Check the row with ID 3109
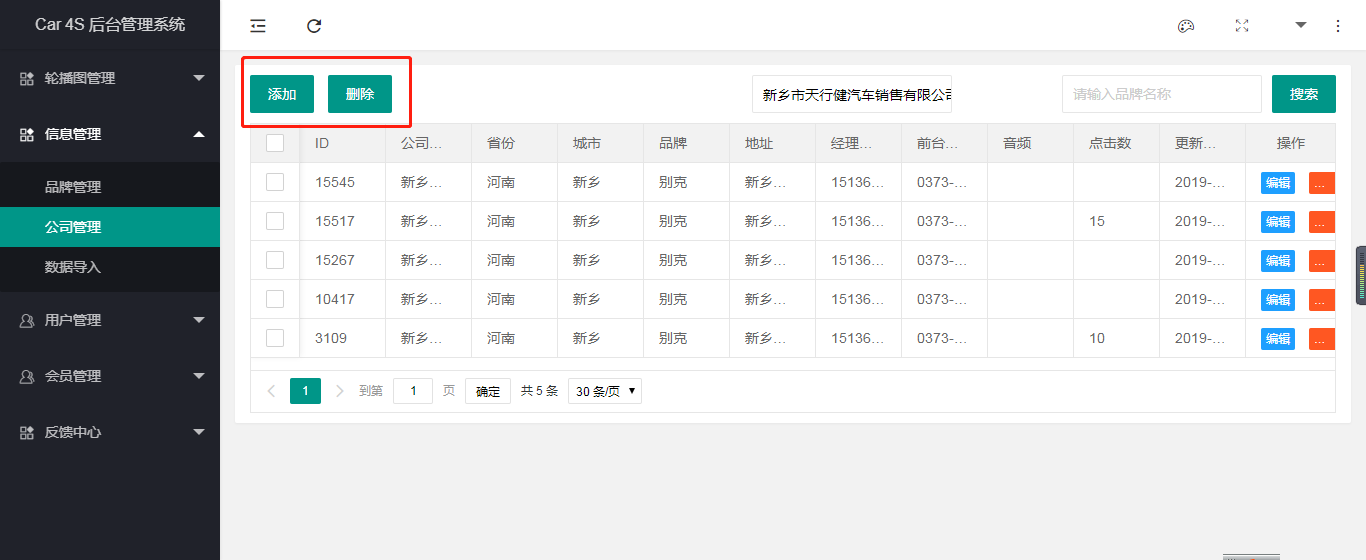This screenshot has height=560, width=1366. (x=275, y=338)
